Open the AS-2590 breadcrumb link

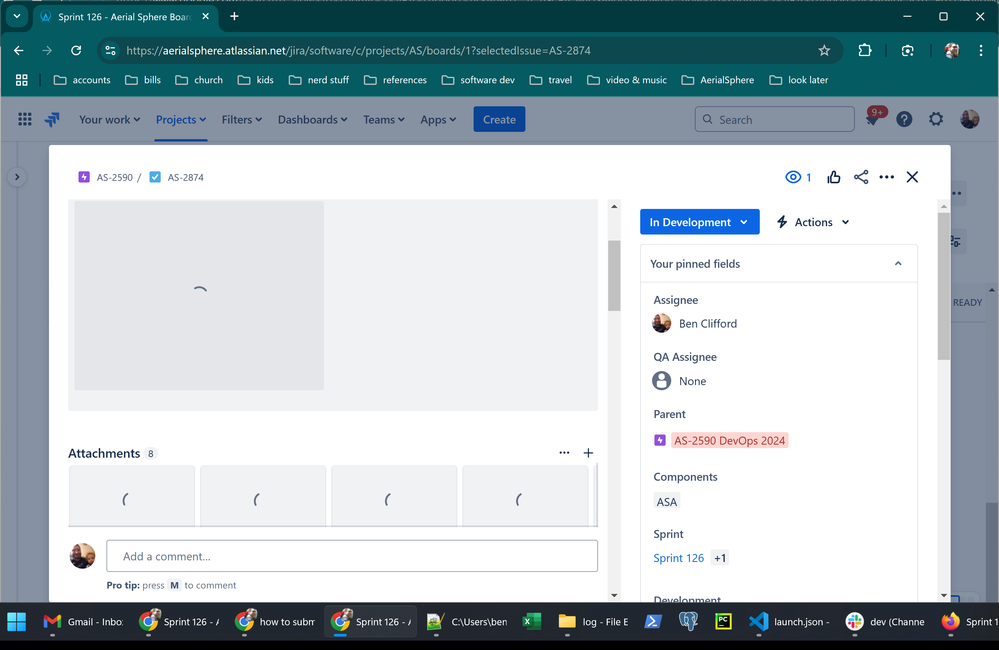pos(115,177)
